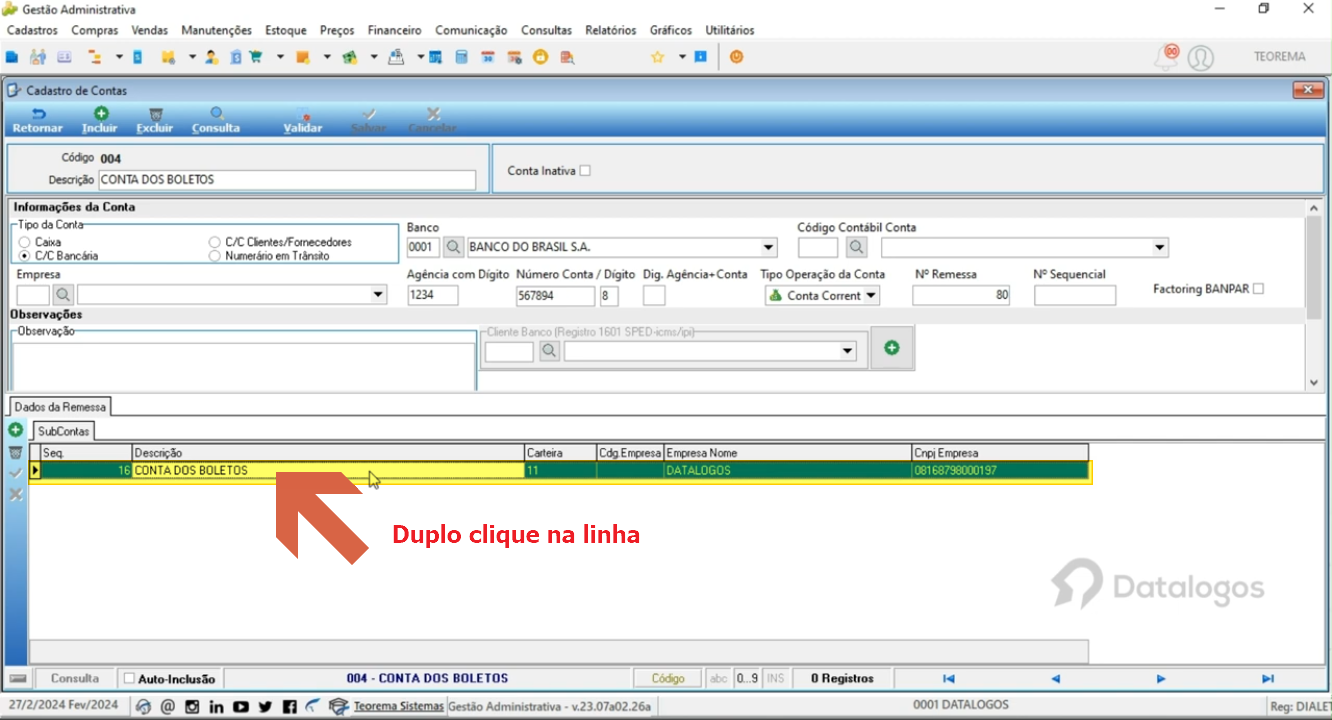Click the Descrição field with CONTA DOS BOLETOS
The height and width of the screenshot is (720, 1332).
(288, 180)
